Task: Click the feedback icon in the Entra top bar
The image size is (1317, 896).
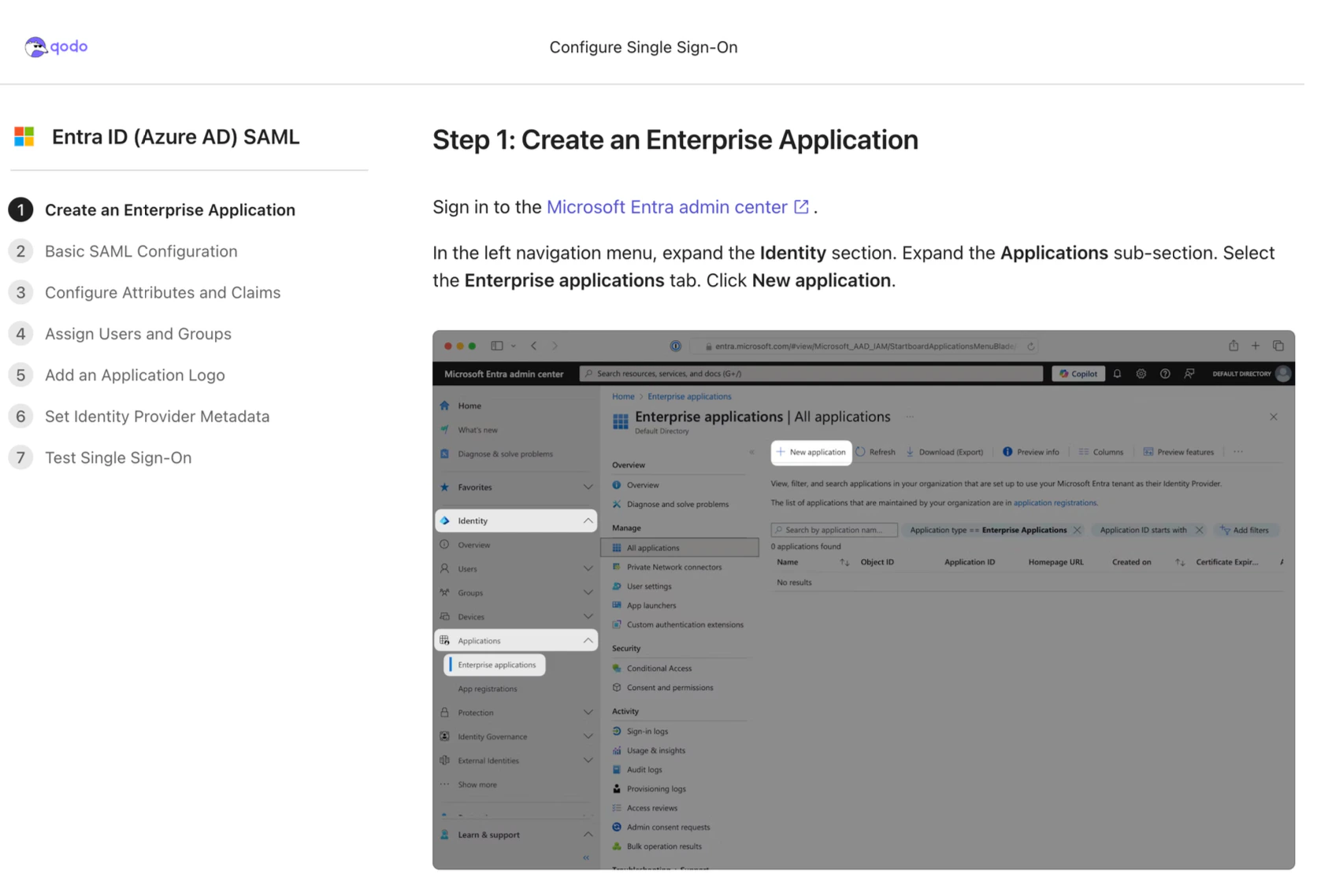Action: click(x=1189, y=374)
